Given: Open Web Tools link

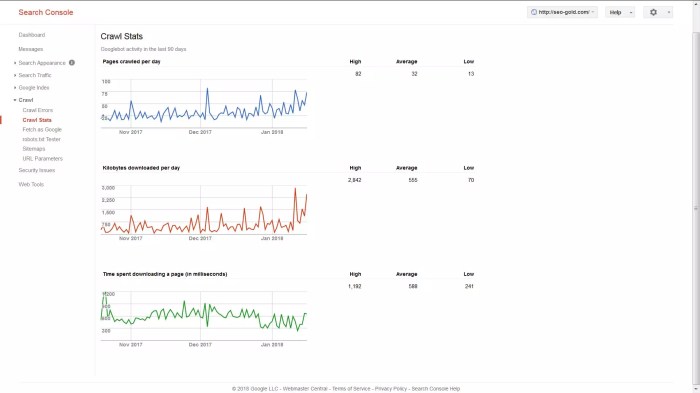Looking at the screenshot, I should 31,184.
